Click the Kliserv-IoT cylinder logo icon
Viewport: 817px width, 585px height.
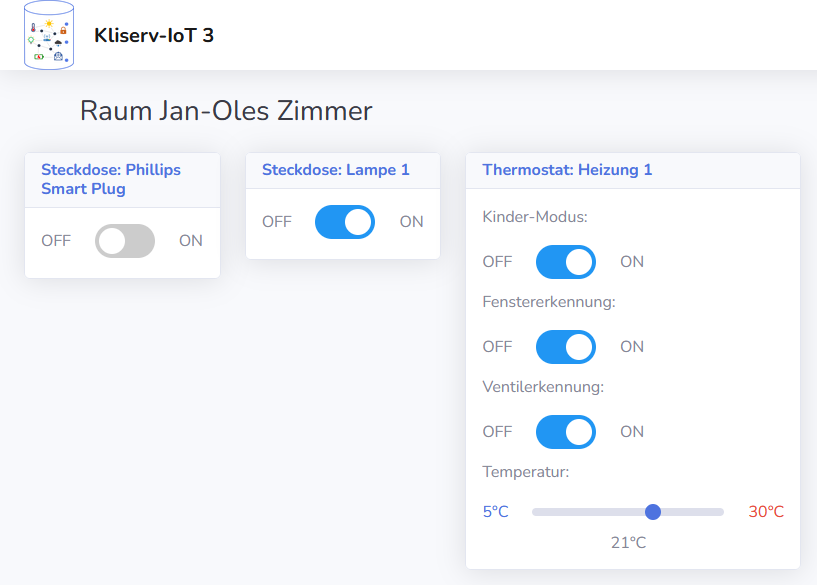(x=49, y=35)
